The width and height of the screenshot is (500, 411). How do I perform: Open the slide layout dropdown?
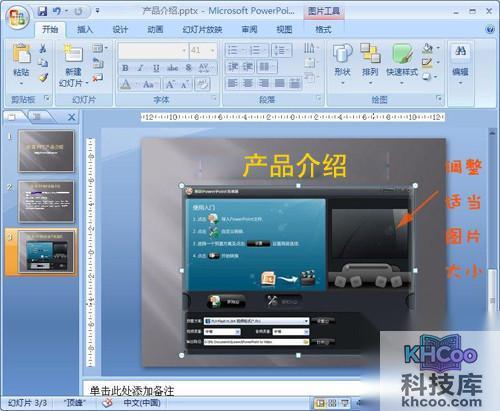pos(100,48)
